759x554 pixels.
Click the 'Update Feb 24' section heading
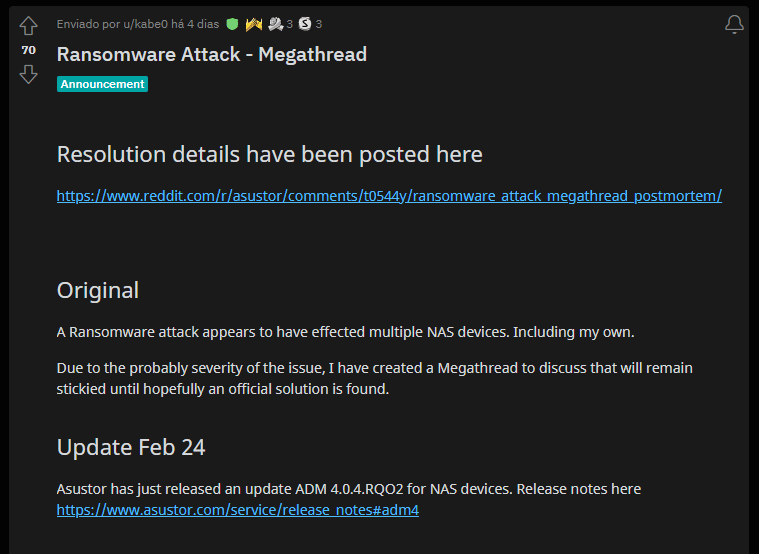[131, 447]
